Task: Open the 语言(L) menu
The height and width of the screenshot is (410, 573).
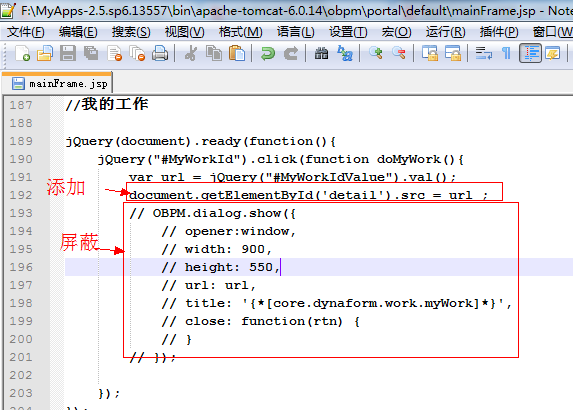Action: pyautogui.click(x=296, y=32)
